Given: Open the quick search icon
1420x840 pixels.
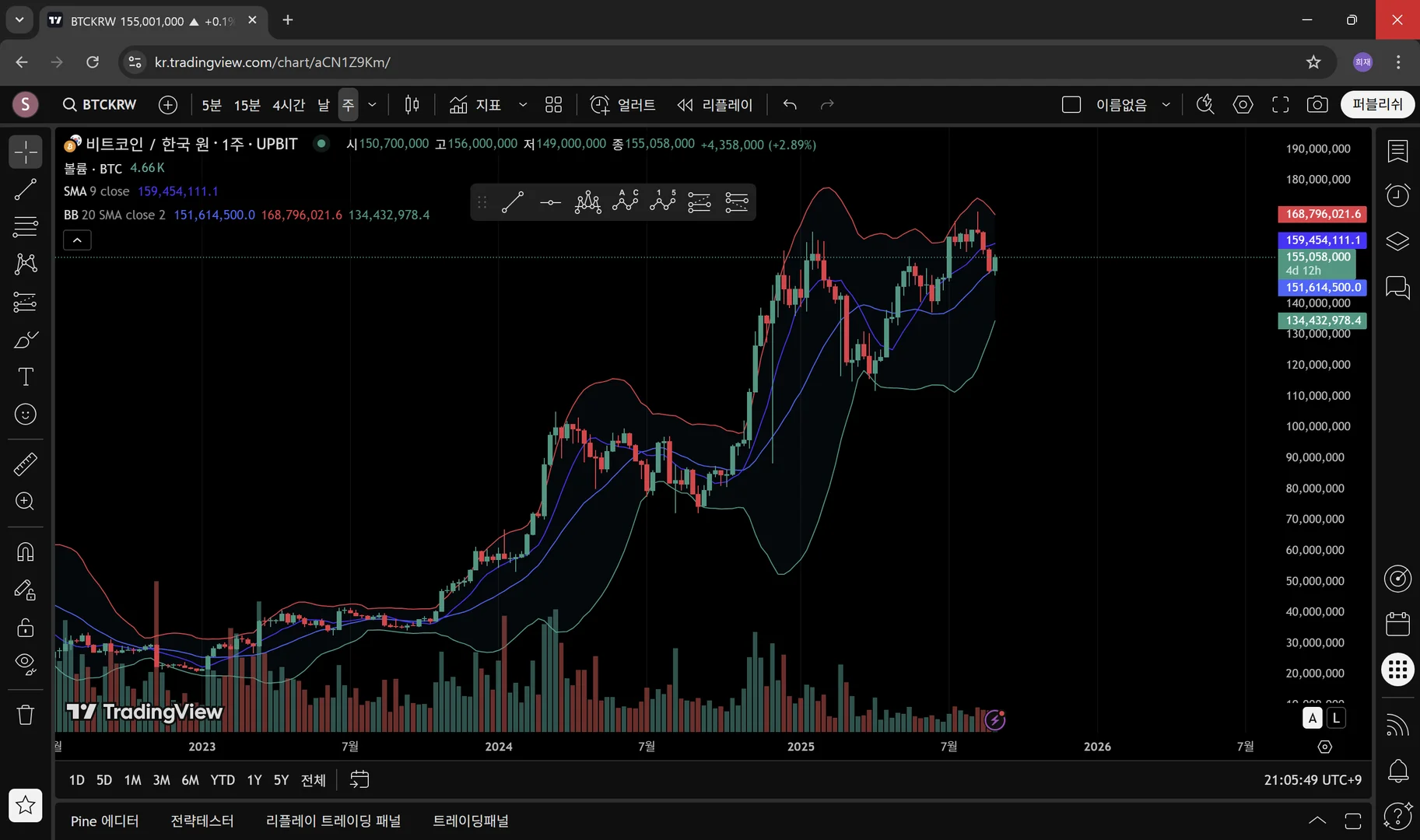Looking at the screenshot, I should click(x=1205, y=105).
